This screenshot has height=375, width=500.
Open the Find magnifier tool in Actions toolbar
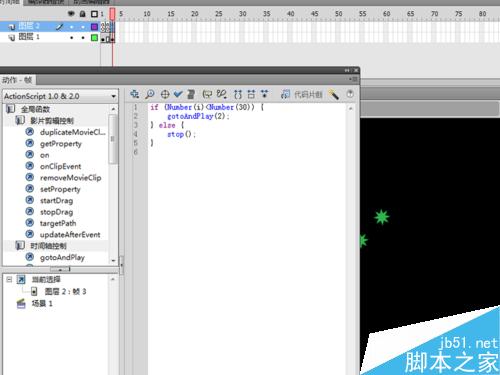tap(150, 94)
